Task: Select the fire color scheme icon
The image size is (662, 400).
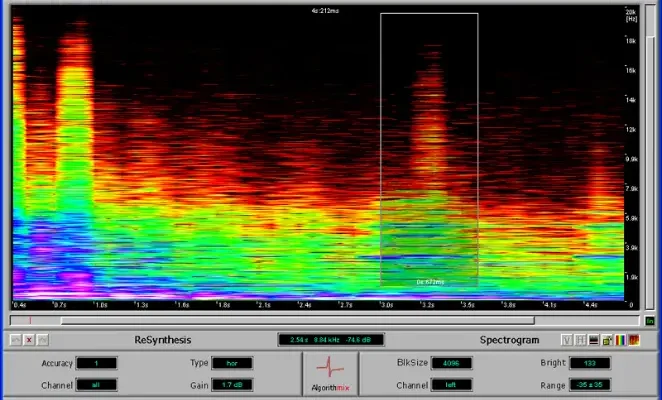Action: (x=634, y=340)
